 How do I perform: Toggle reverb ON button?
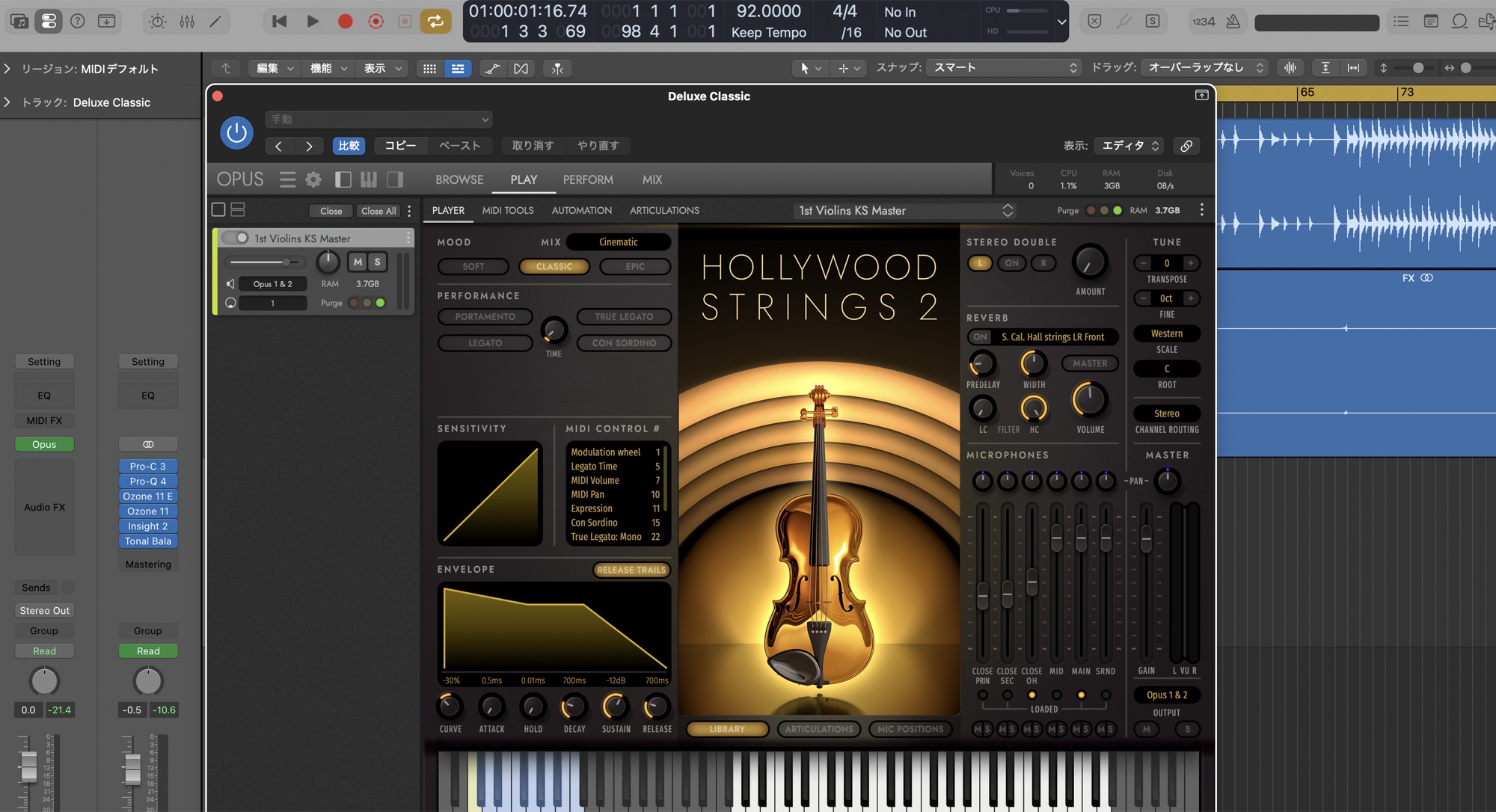point(980,337)
